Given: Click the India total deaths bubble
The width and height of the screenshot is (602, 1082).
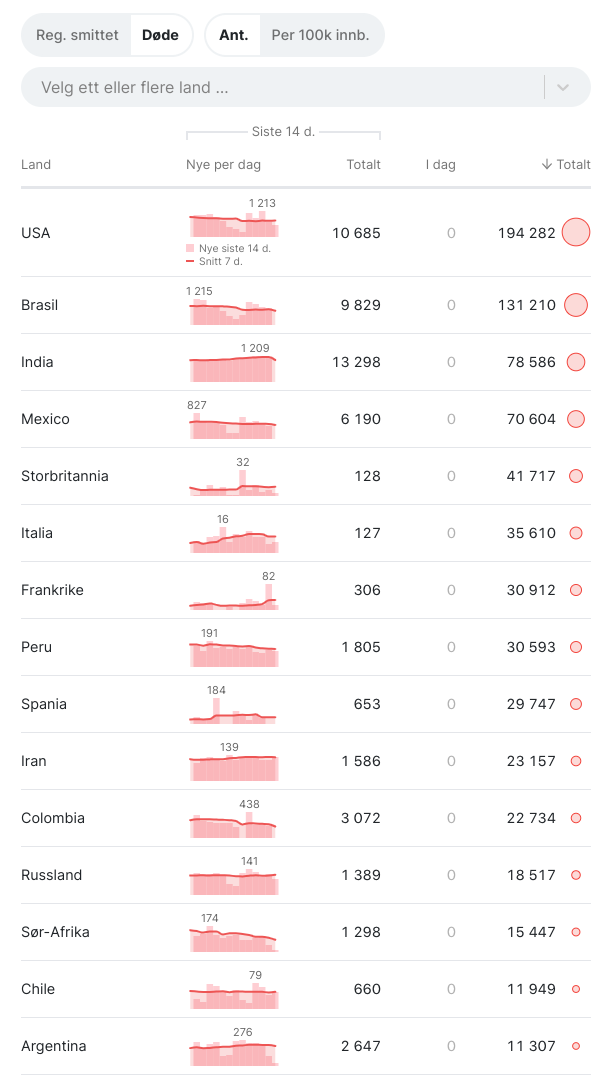Looking at the screenshot, I should coord(576,362).
